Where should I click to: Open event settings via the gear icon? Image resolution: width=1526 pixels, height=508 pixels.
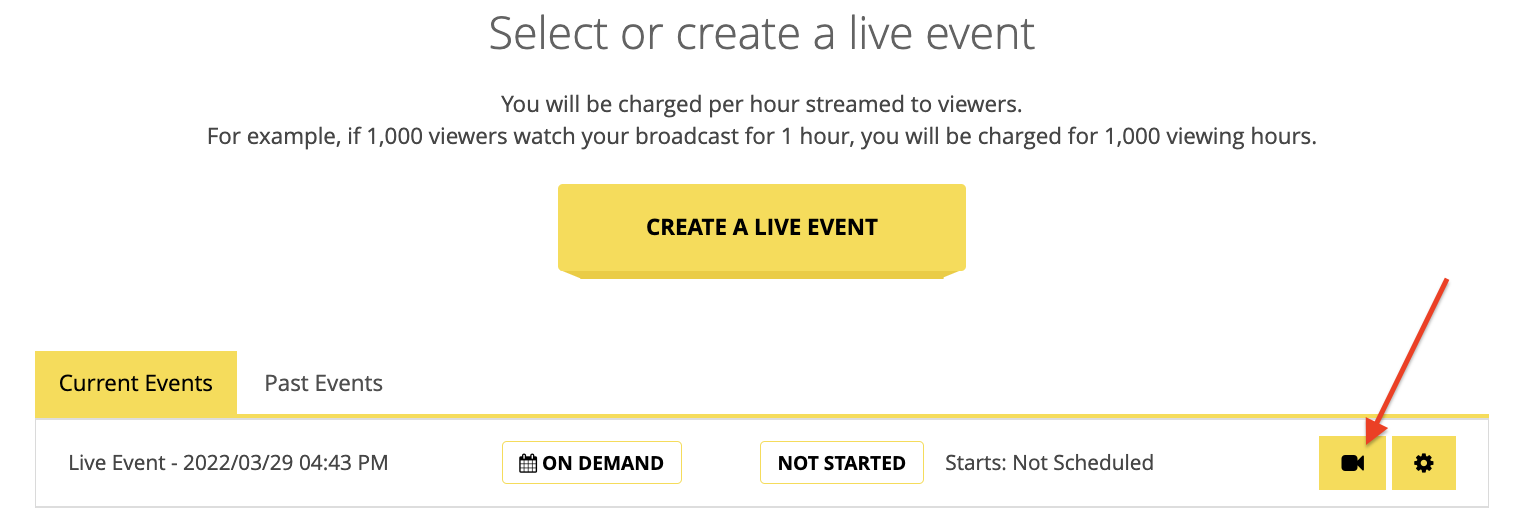coord(1424,463)
